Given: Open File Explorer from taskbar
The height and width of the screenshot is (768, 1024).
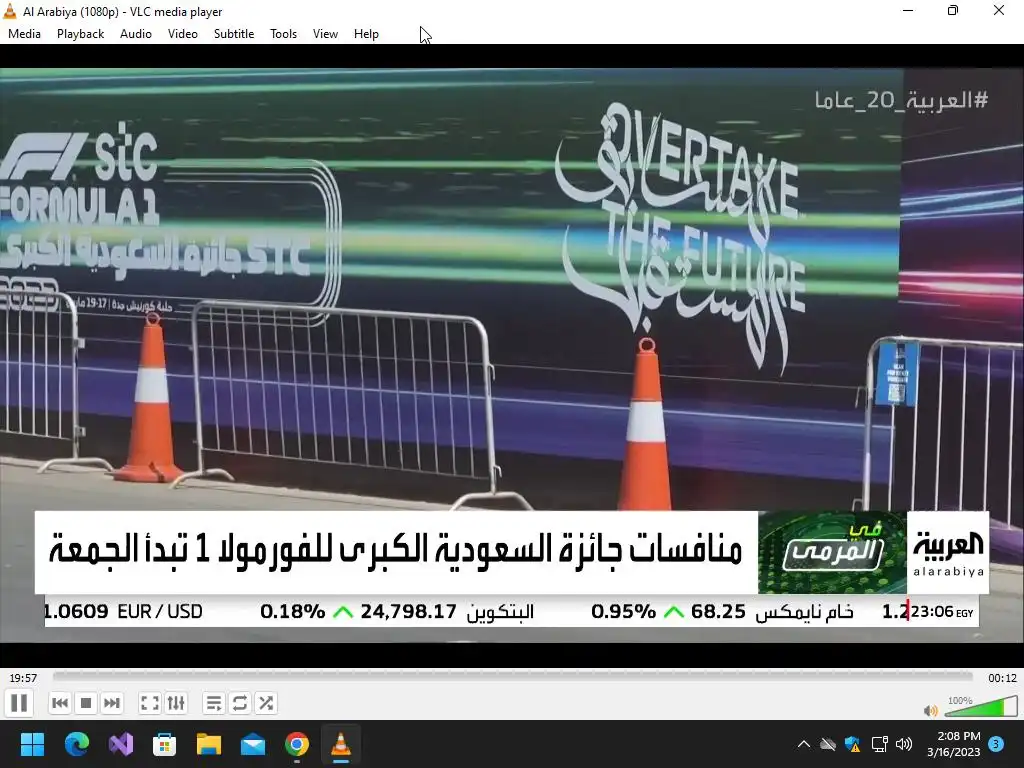Looking at the screenshot, I should click(209, 744).
